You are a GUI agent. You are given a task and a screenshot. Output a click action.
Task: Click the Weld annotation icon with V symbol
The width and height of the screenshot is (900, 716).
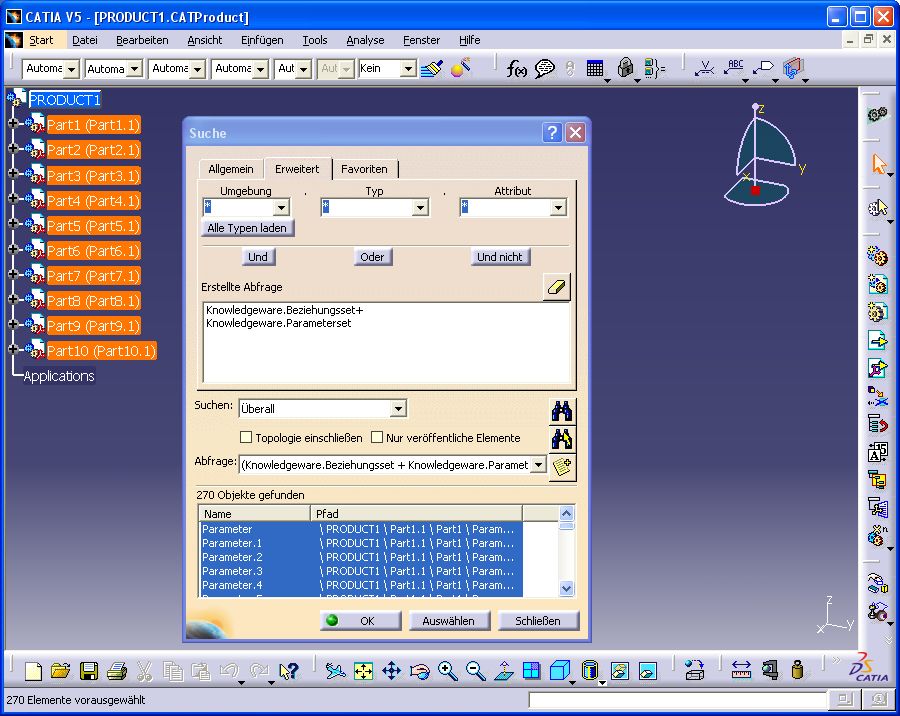coord(704,68)
